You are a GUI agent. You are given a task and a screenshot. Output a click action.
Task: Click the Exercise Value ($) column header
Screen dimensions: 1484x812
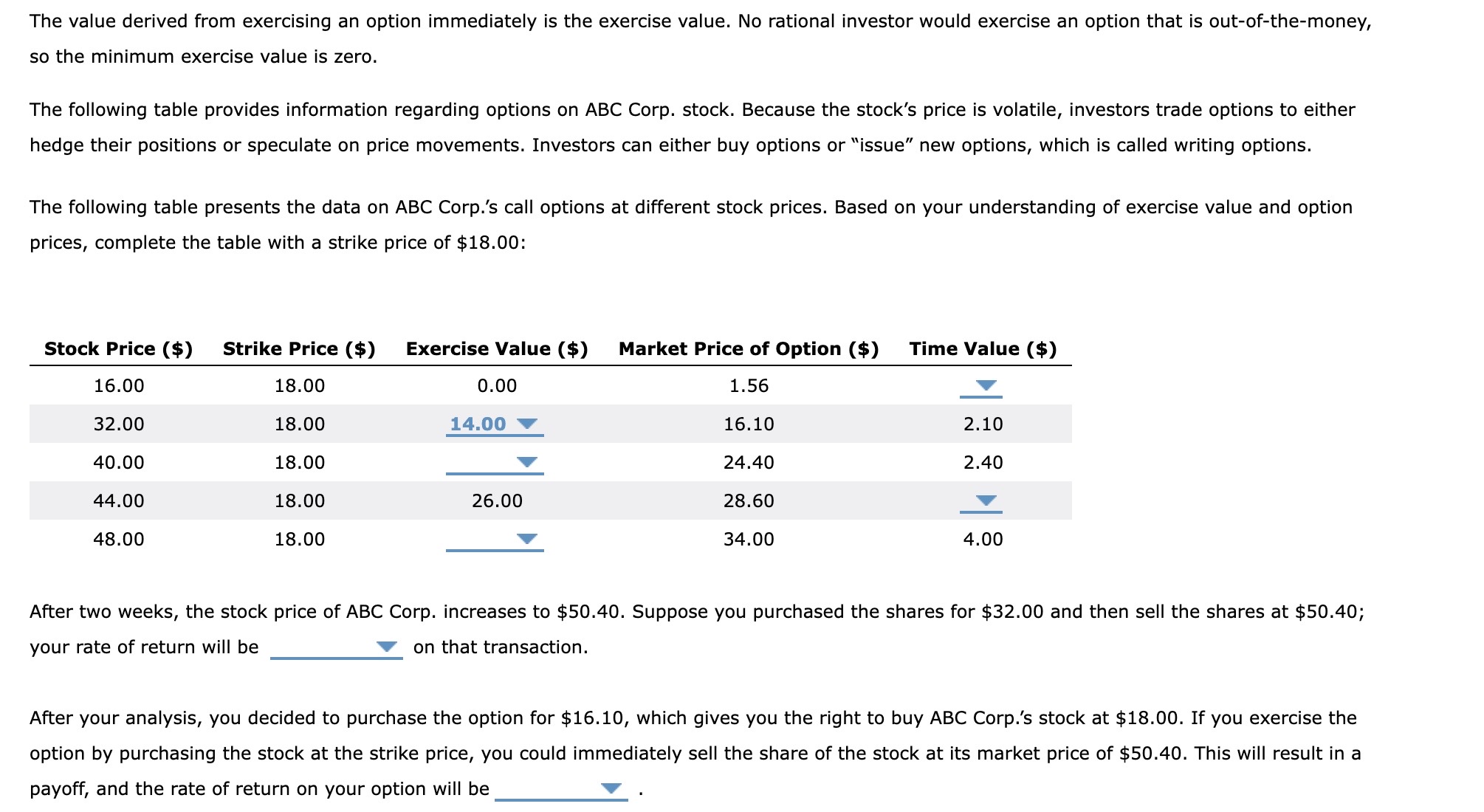coord(497,348)
